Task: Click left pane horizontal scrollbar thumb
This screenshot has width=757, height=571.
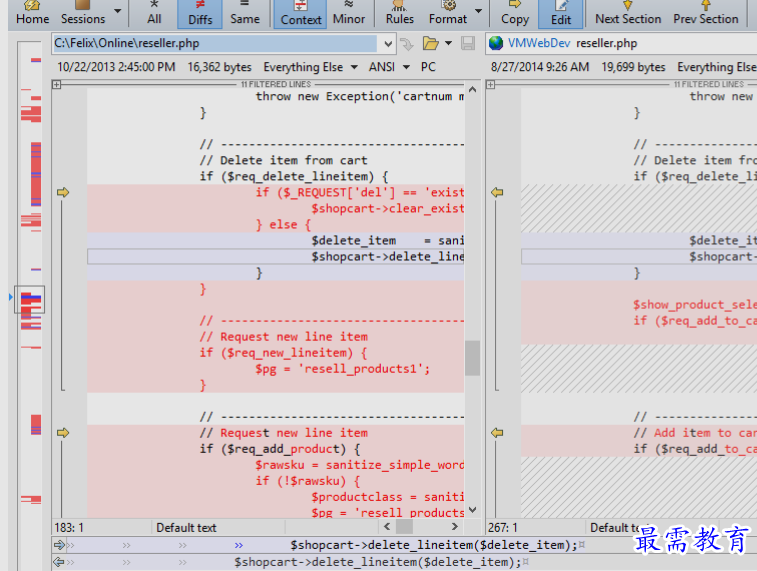Action: tap(404, 527)
